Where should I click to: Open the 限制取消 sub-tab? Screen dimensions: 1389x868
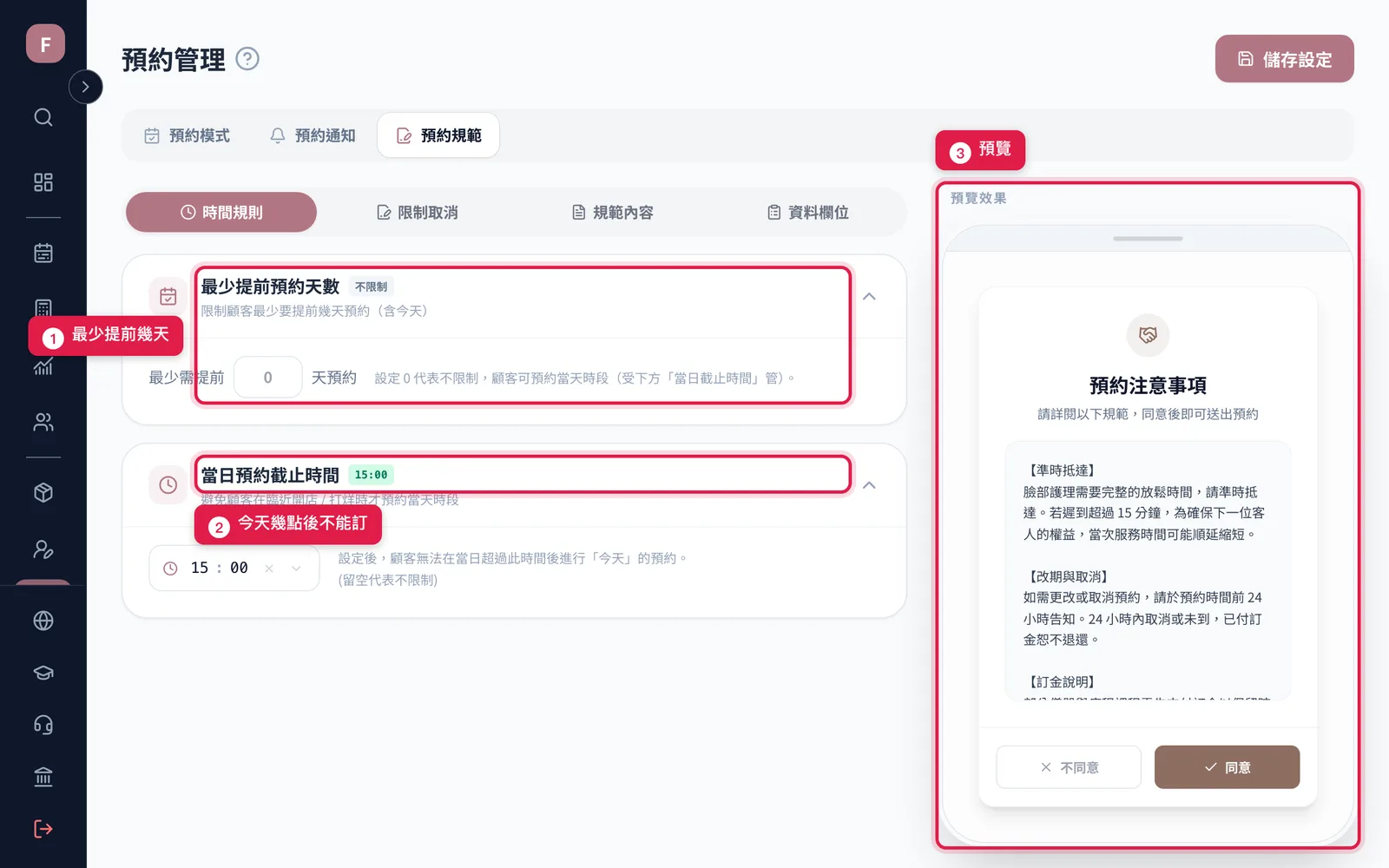click(417, 213)
